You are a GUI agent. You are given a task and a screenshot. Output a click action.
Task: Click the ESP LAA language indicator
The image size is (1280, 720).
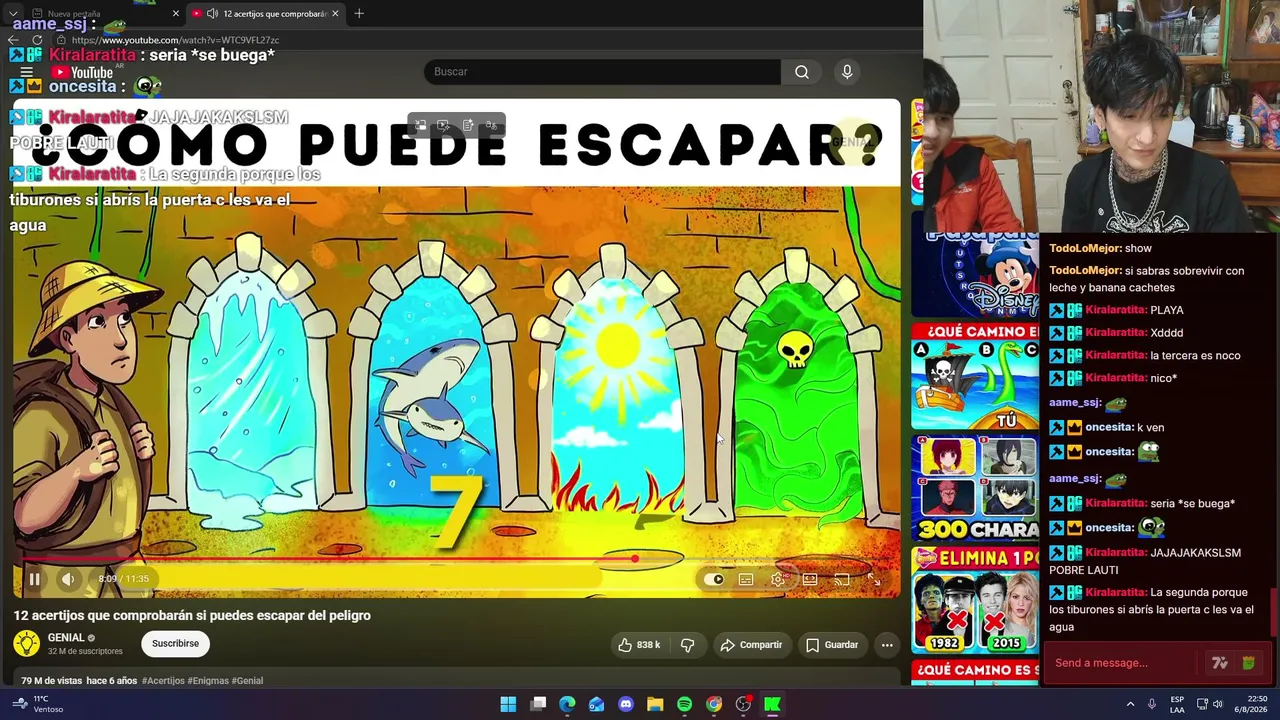1177,705
